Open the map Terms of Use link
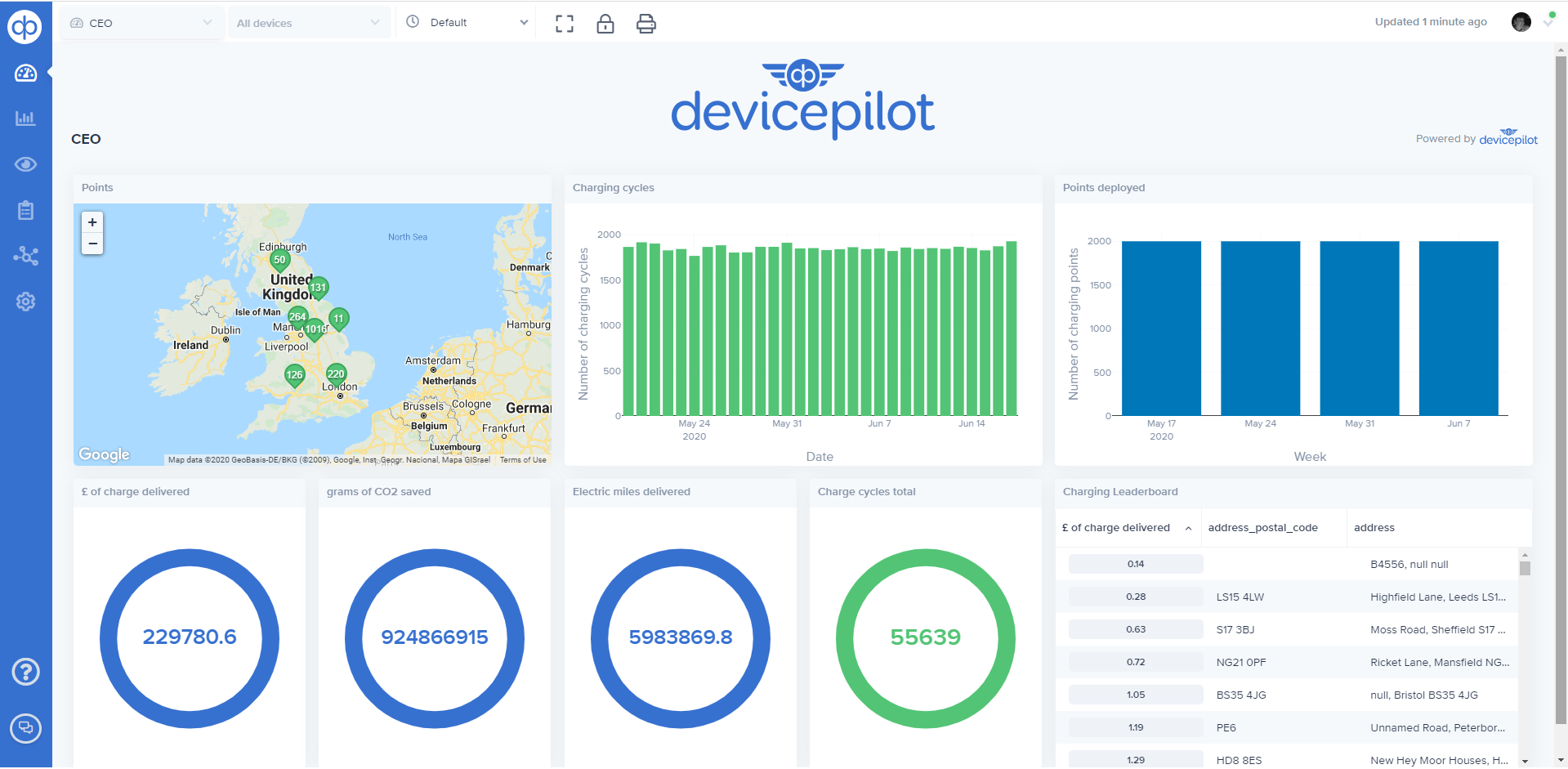This screenshot has width=1568, height=769. click(x=523, y=460)
